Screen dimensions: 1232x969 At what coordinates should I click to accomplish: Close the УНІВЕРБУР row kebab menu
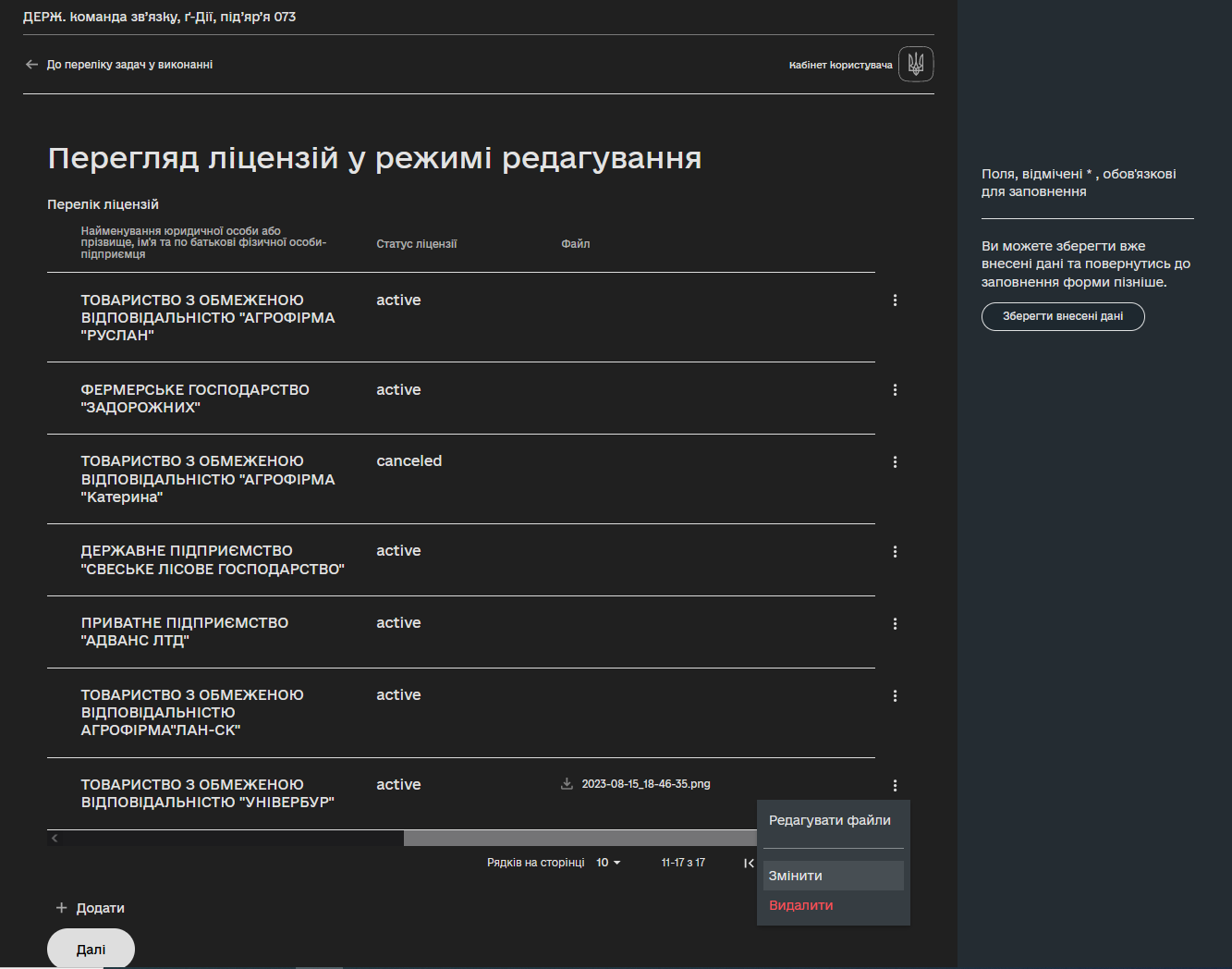pos(895,785)
